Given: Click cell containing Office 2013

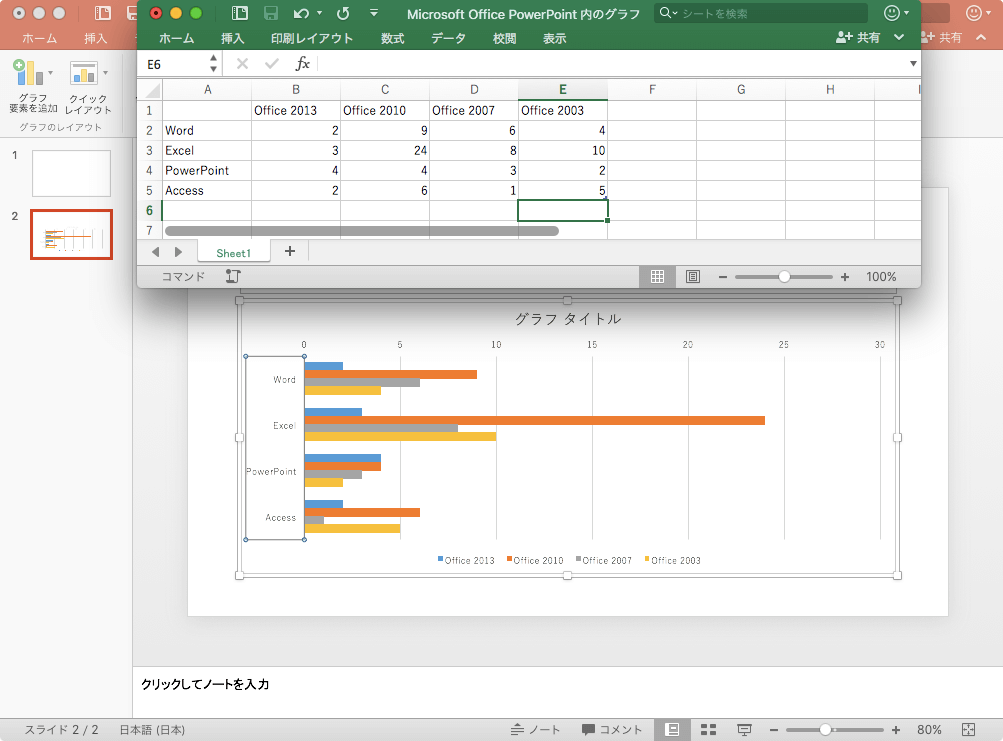Looking at the screenshot, I should click(x=296, y=110).
